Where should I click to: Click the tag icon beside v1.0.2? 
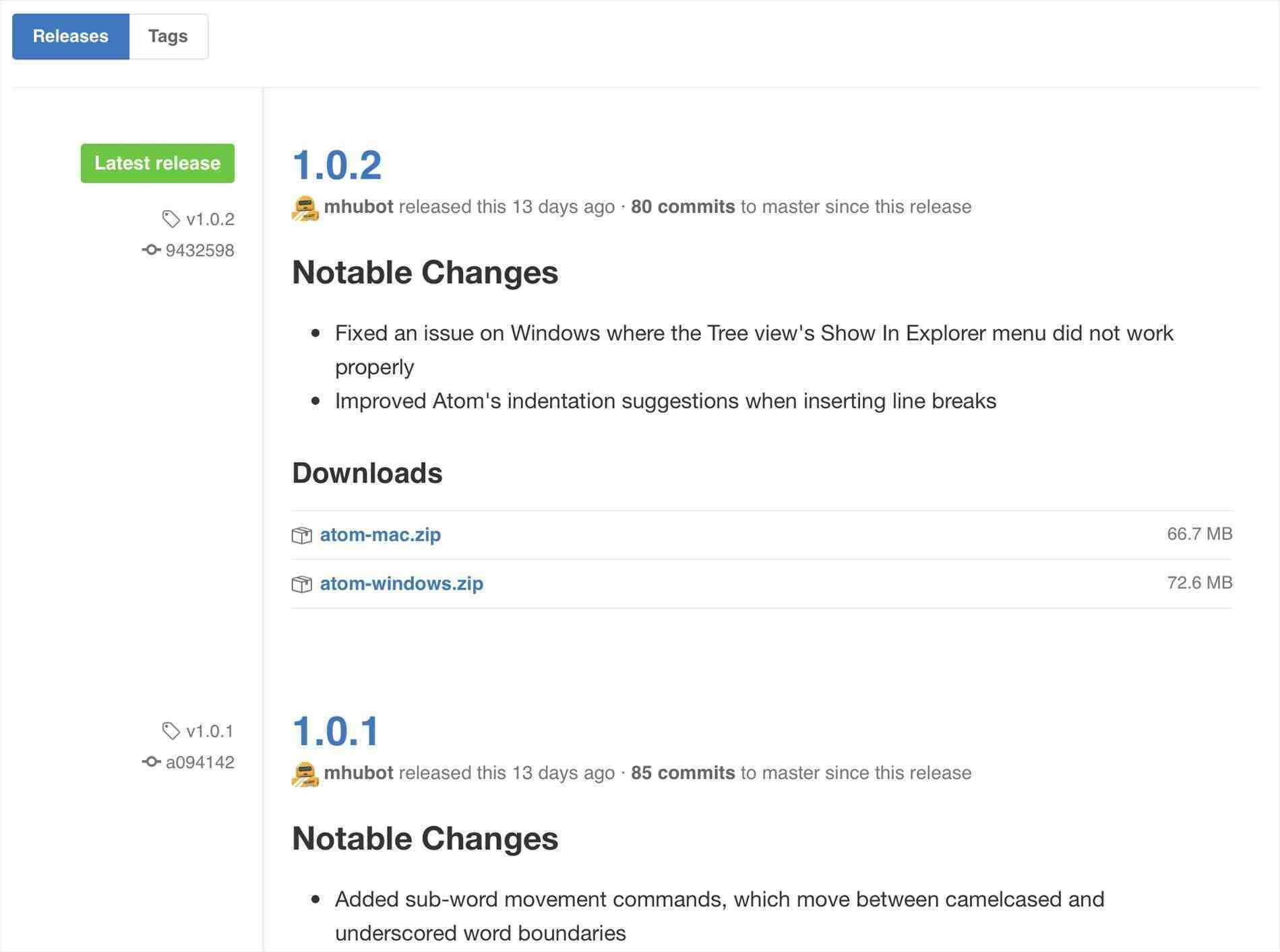(x=171, y=219)
